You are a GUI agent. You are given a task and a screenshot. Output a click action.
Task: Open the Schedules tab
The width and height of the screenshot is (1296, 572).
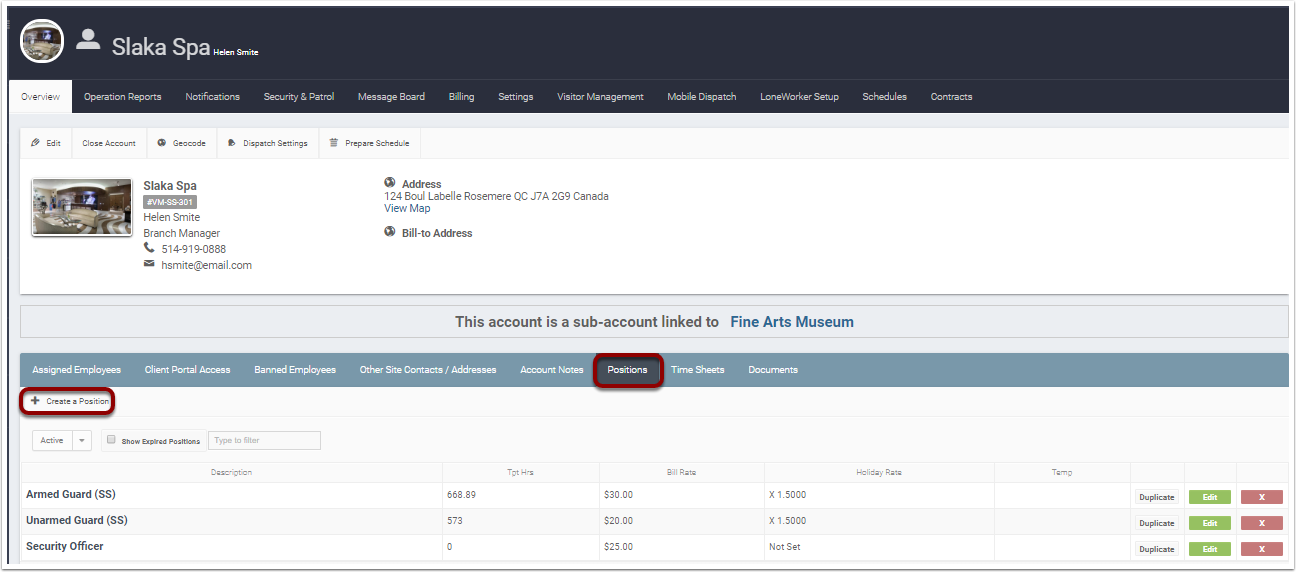point(884,97)
